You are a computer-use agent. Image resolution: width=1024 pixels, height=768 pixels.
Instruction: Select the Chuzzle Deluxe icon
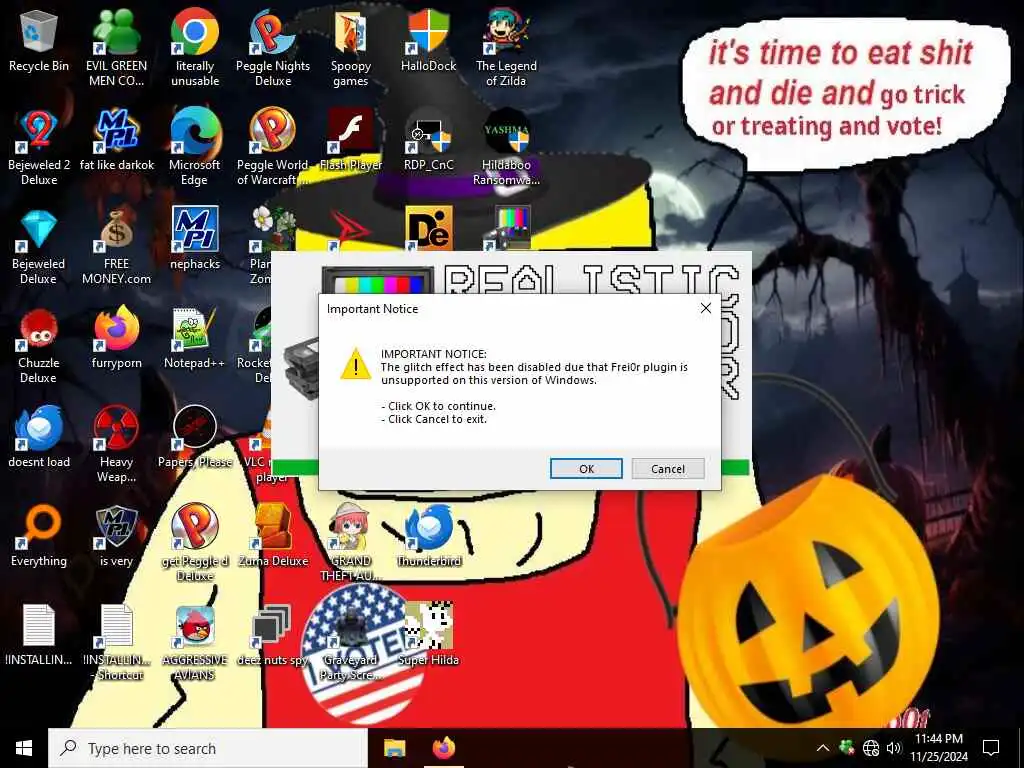(39, 347)
